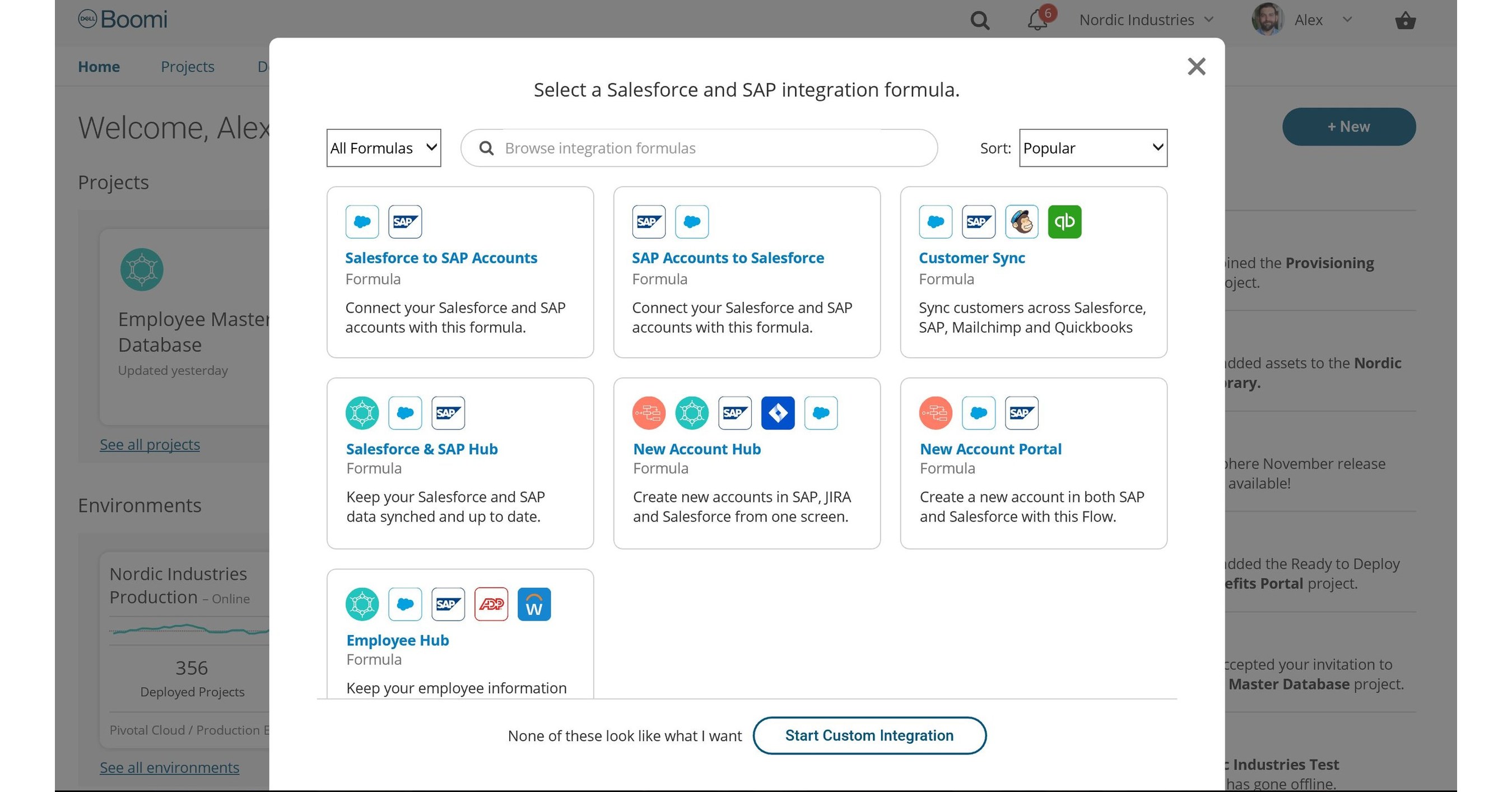Open the New Account Hub formula

pos(697,449)
